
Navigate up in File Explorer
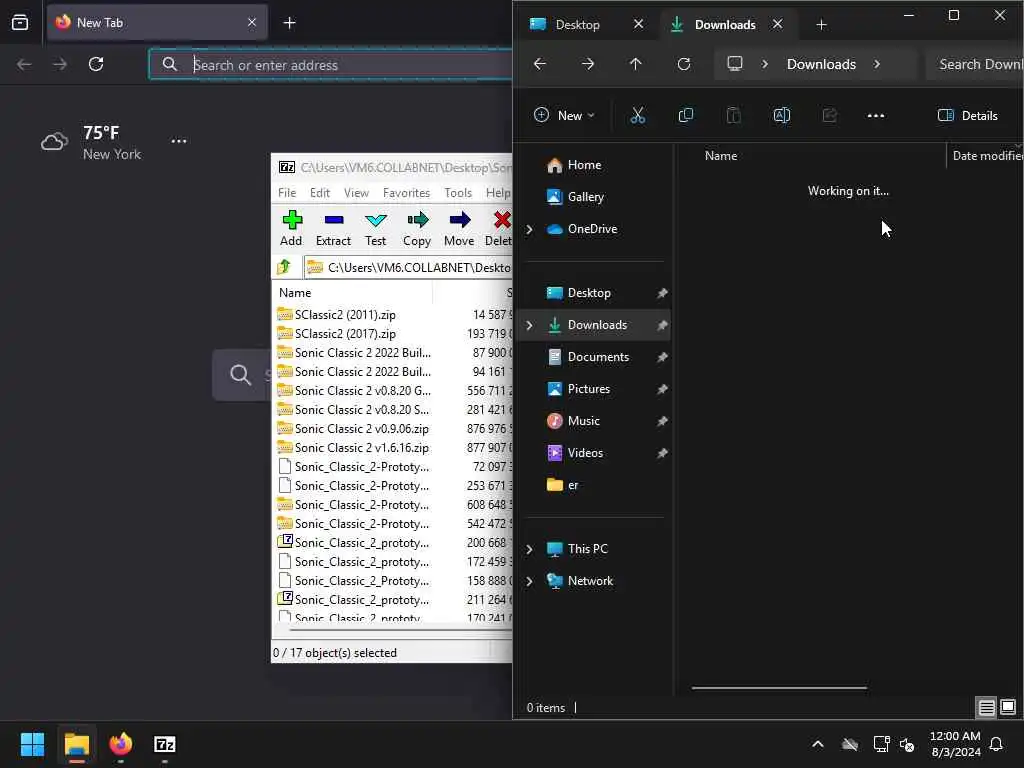point(635,64)
